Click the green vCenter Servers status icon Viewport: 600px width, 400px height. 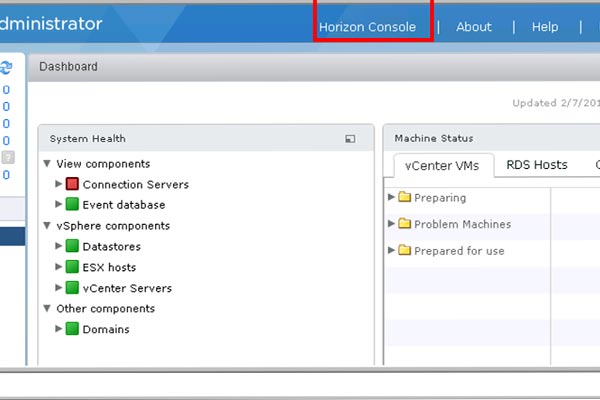tap(72, 287)
